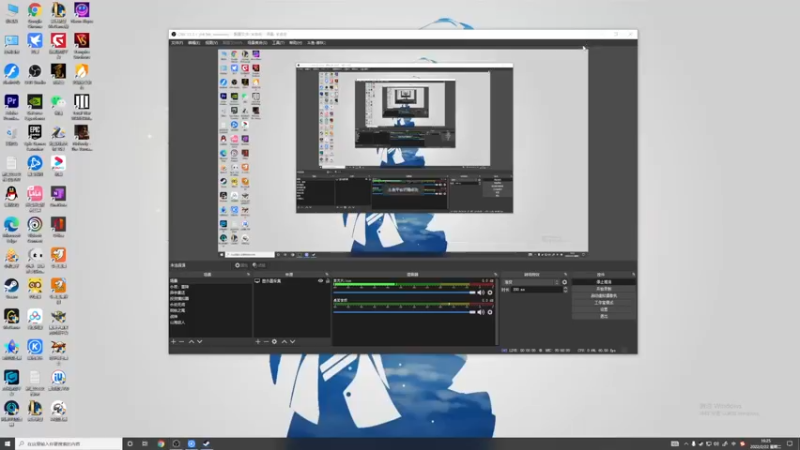This screenshot has height=450, width=800.
Task: Add a new source with the plus icon
Action: click(x=258, y=341)
